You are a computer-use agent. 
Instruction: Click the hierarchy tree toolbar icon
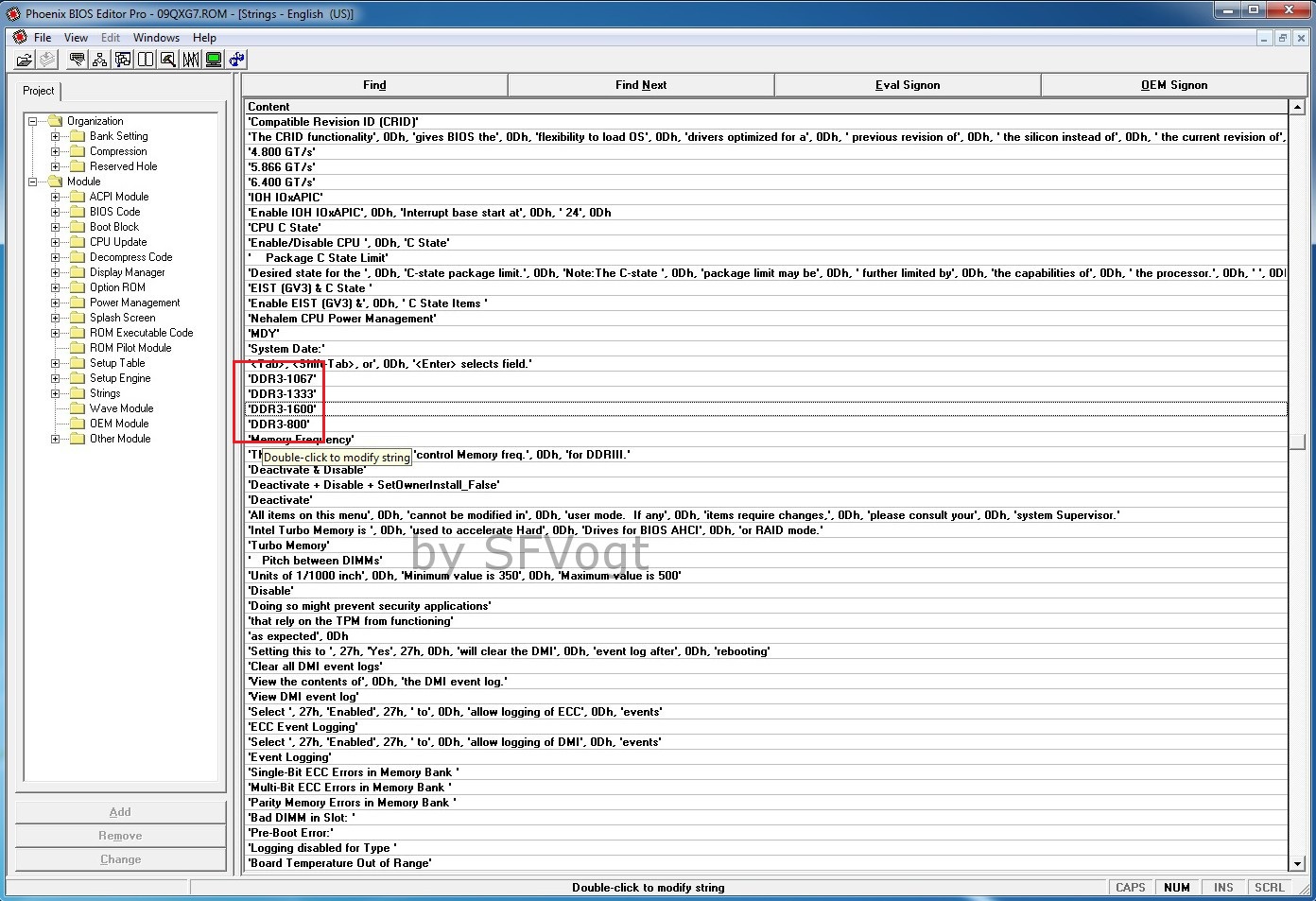tap(100, 60)
